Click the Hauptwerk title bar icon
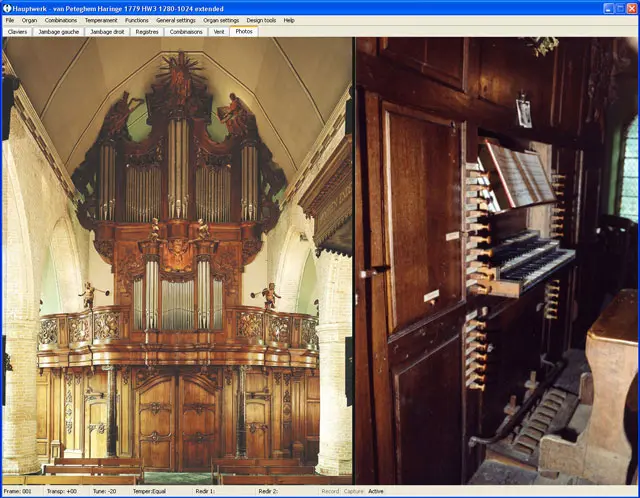640x498 pixels. 6,6
